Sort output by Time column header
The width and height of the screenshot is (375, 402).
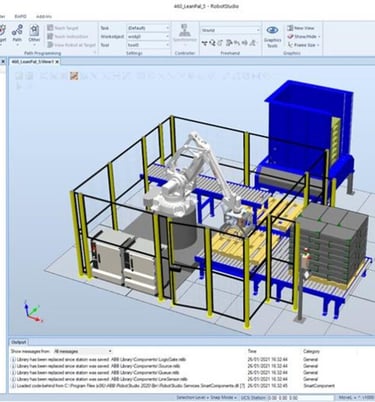pos(252,351)
